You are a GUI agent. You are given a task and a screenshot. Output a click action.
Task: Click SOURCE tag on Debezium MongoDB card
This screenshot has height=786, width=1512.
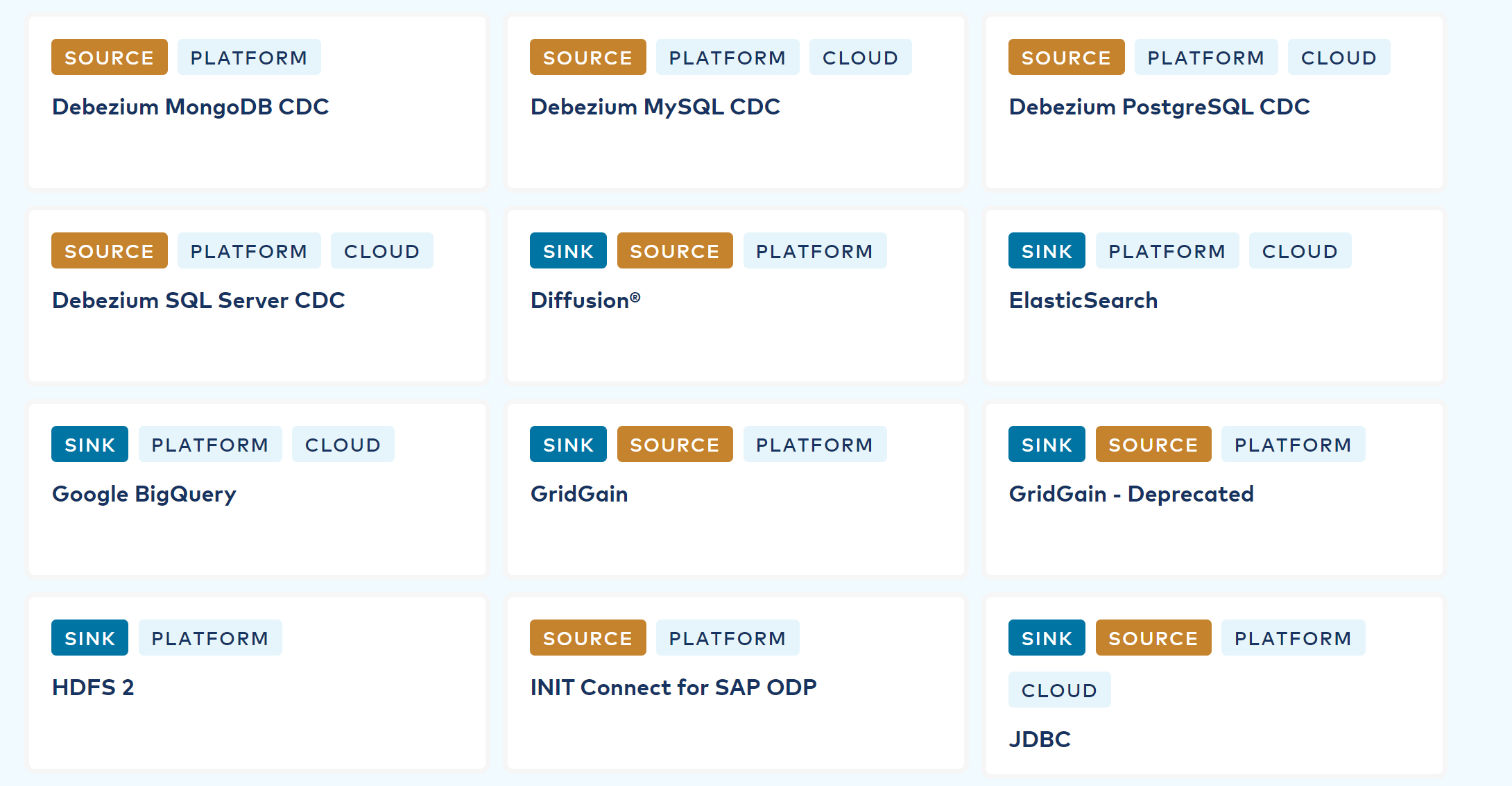tap(109, 58)
